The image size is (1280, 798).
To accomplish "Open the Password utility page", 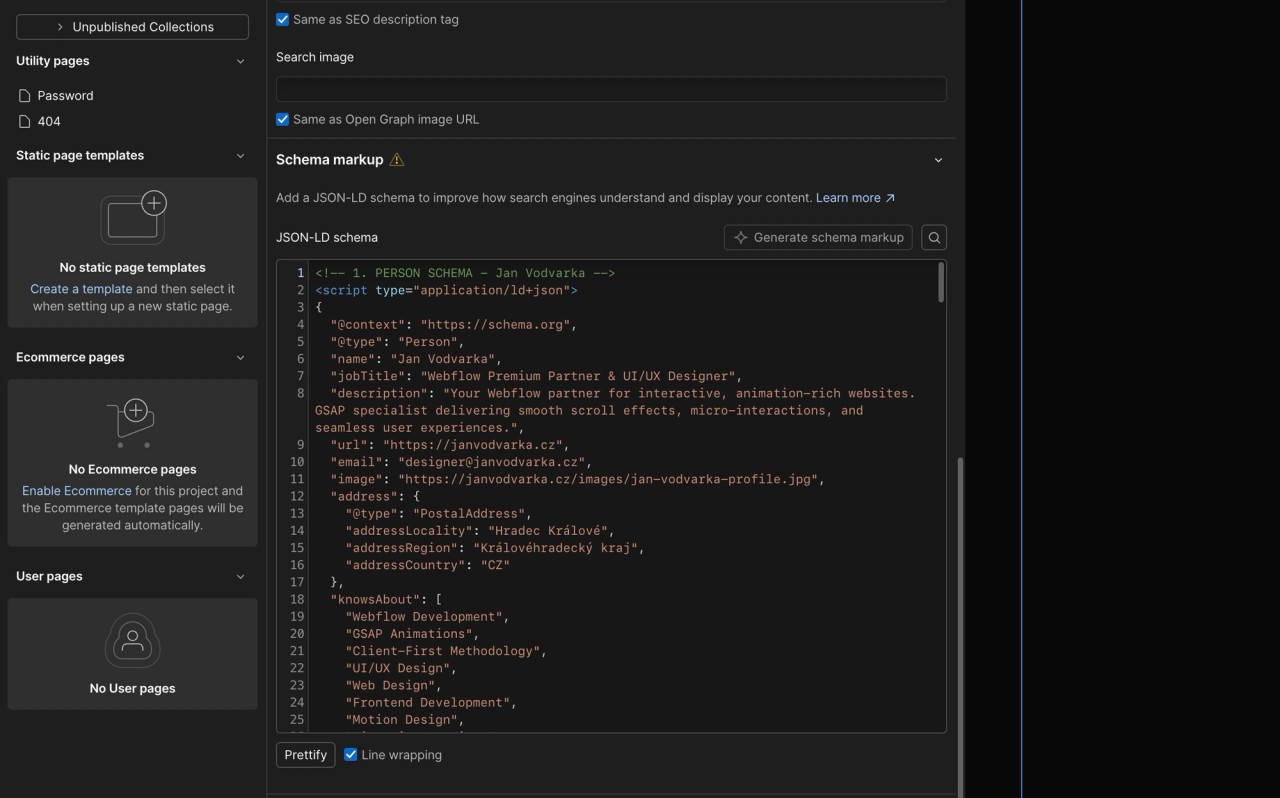I will [x=66, y=96].
